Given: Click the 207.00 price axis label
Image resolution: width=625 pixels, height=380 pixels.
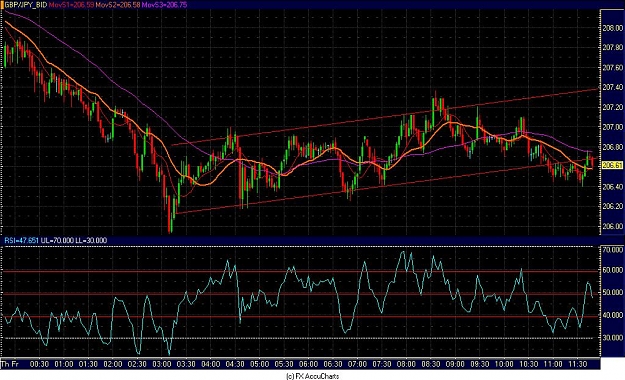Looking at the screenshot, I should pos(612,127).
